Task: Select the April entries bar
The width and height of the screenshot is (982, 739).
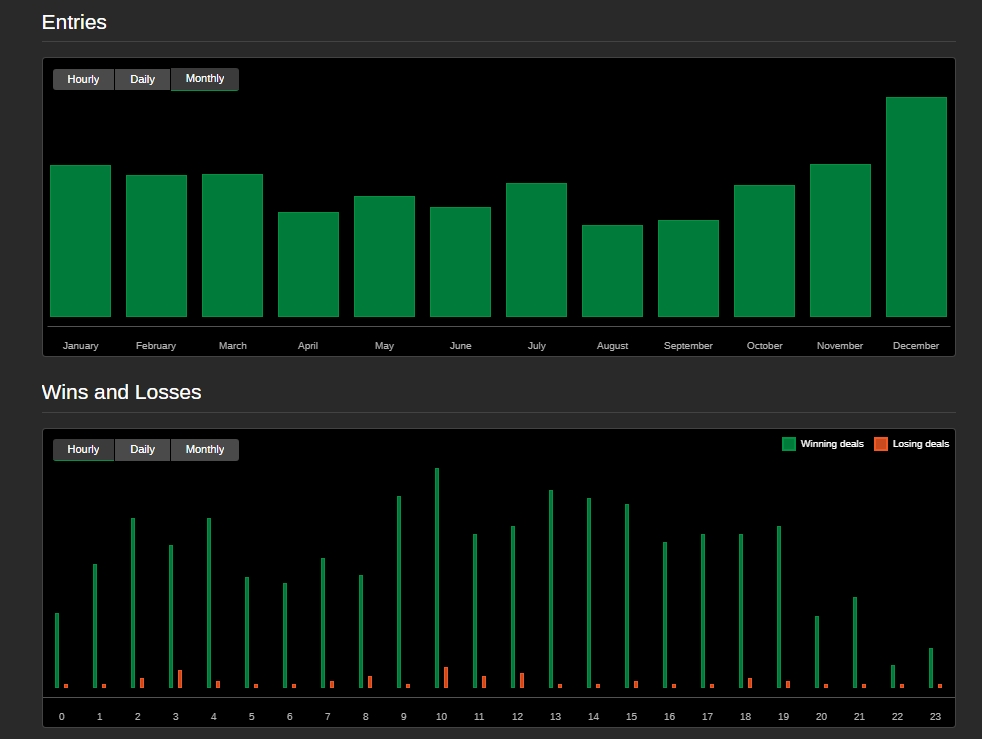Action: [x=308, y=264]
